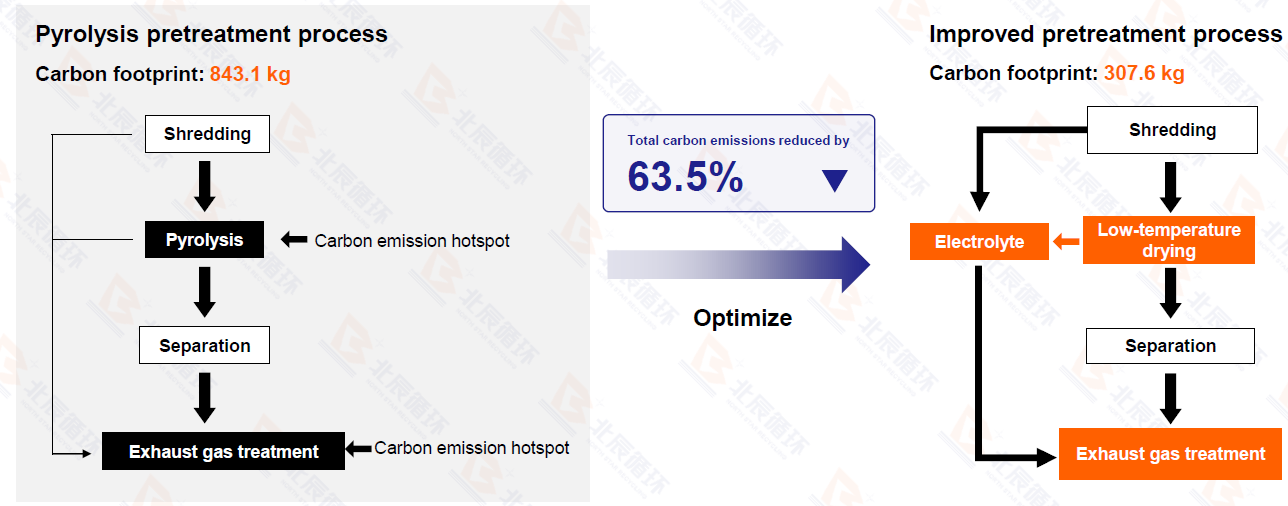The width and height of the screenshot is (1288, 506).
Task: Click the downward triangle beside 63.5%
Action: [834, 180]
